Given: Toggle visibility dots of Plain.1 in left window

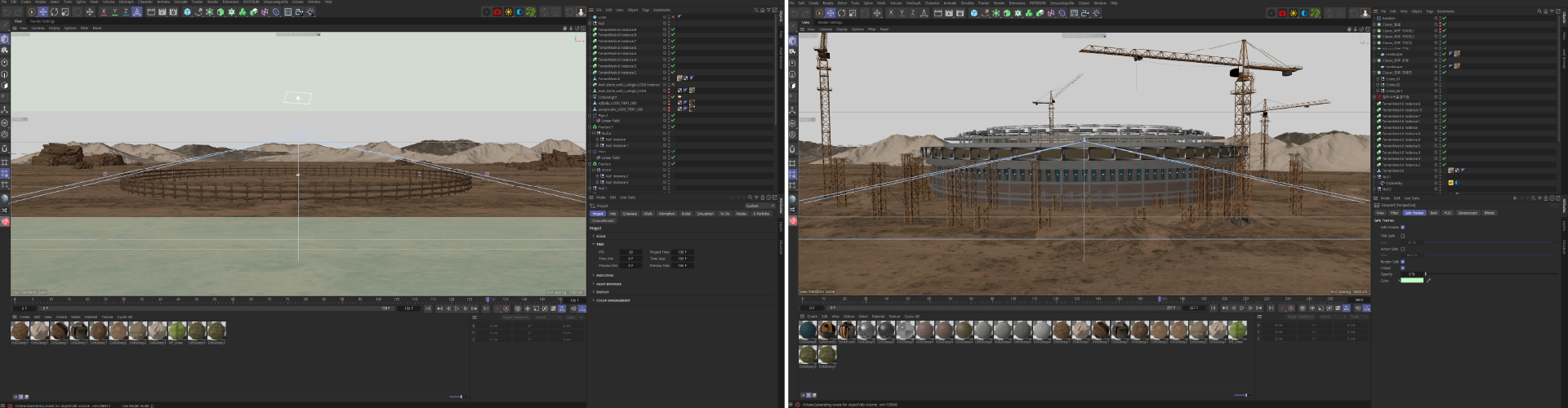Looking at the screenshot, I should (x=669, y=115).
